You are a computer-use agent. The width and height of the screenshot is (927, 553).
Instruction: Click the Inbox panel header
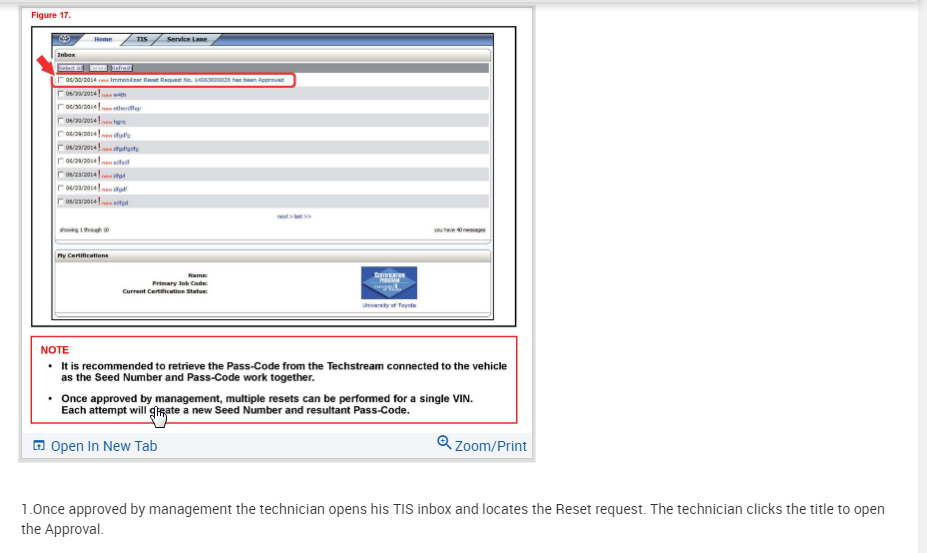coord(273,54)
